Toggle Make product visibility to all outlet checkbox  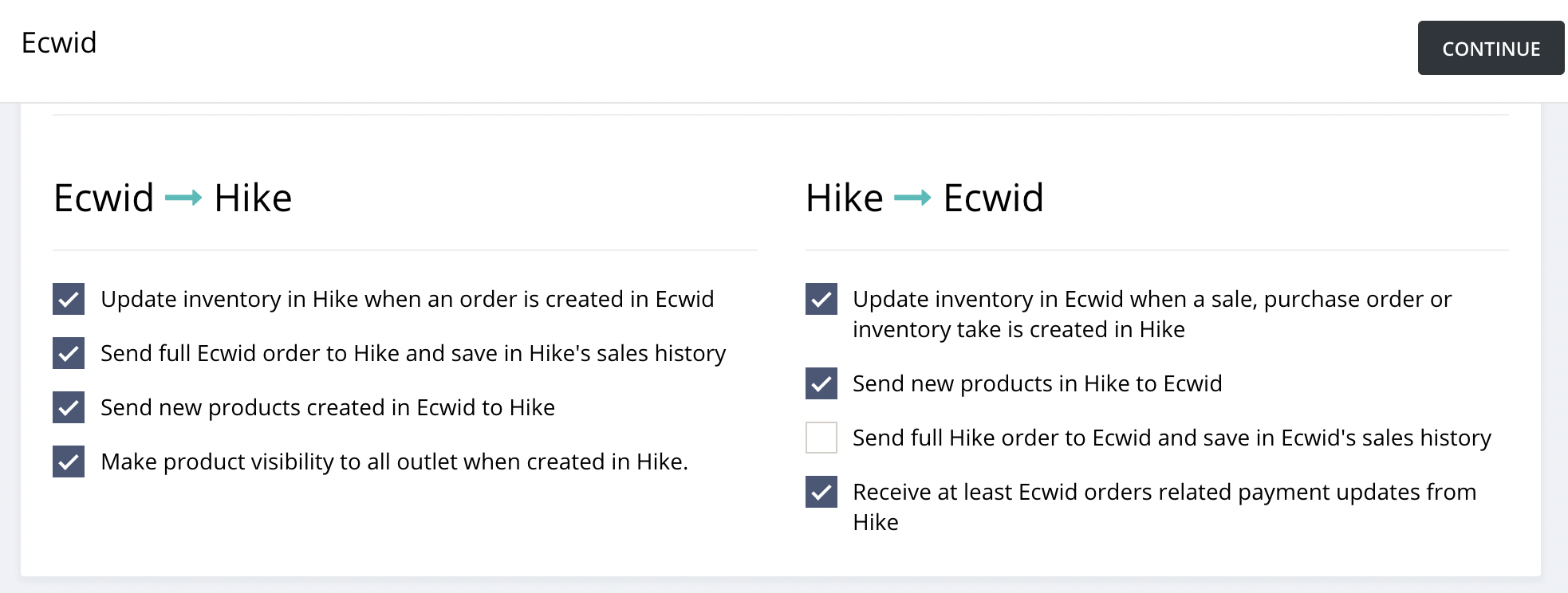[69, 461]
